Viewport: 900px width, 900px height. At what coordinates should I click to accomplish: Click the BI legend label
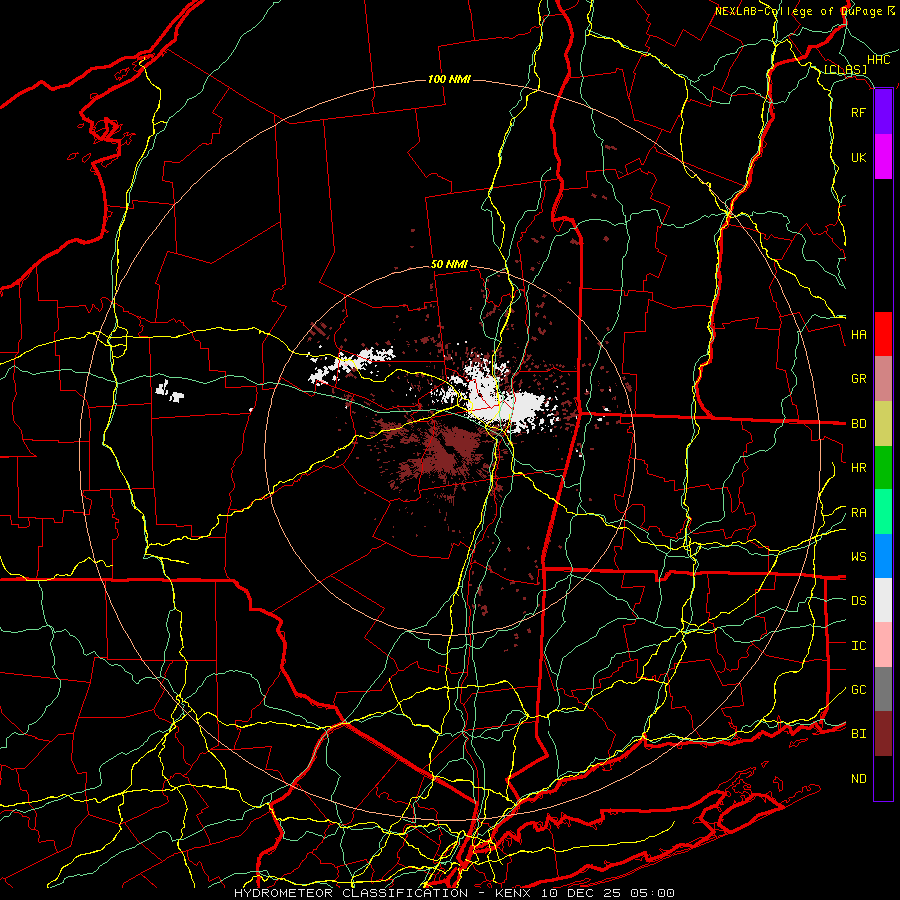point(858,734)
